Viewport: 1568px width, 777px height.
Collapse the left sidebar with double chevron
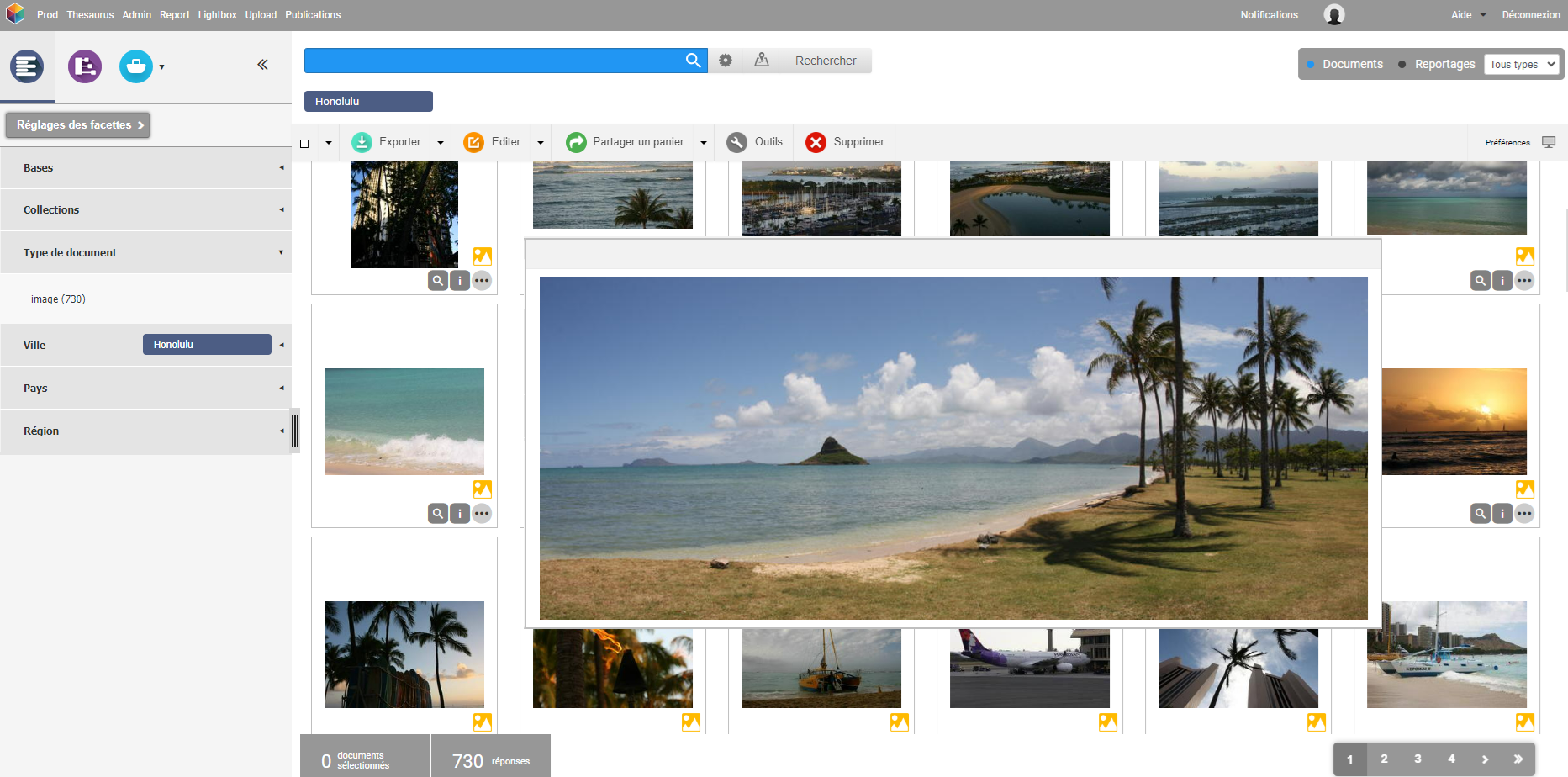pos(262,65)
